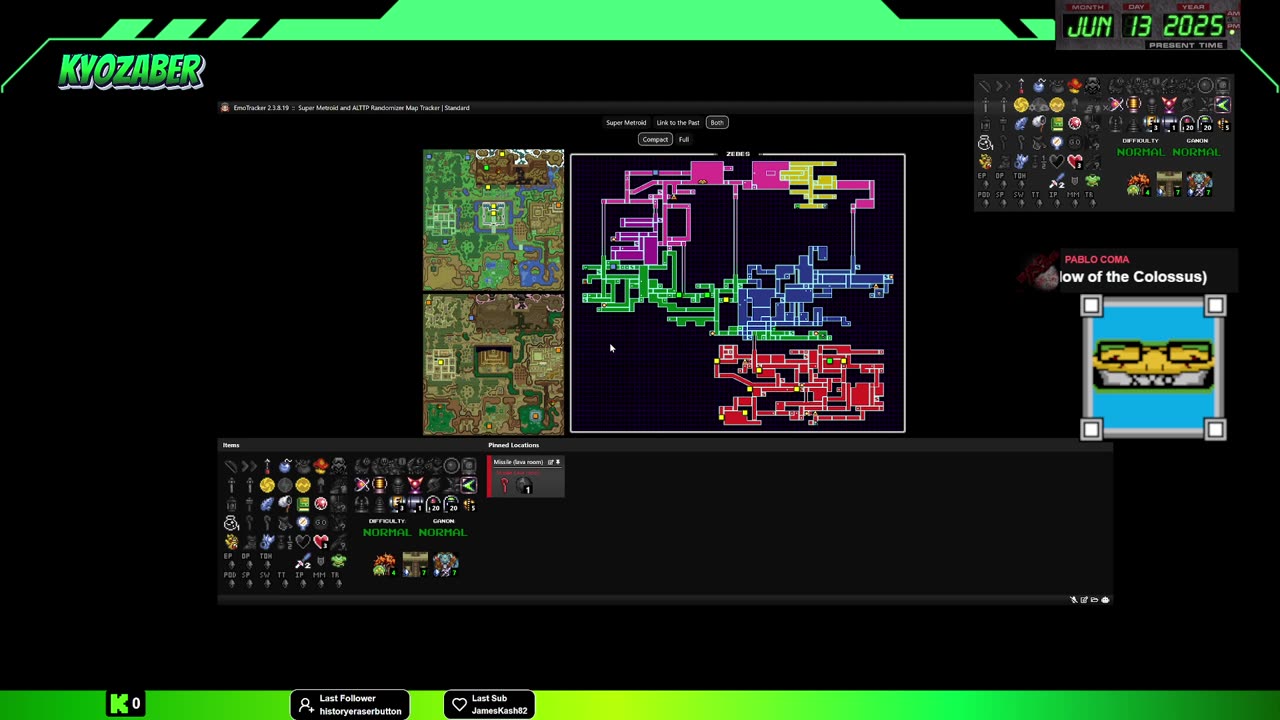This screenshot has width=1280, height=720.
Task: Increment the red heart container count in Items panel
Action: point(320,541)
